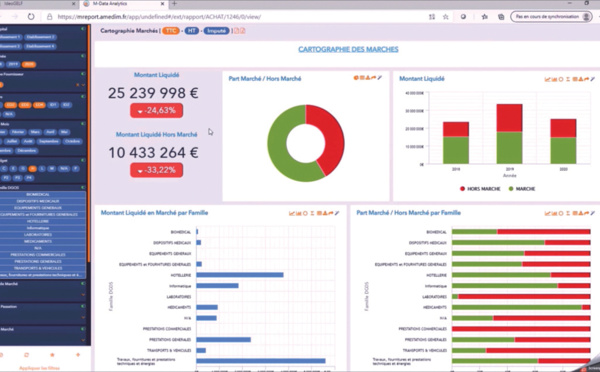This screenshot has width=600, height=372.
Task: Click share arrow icon in Montant Liquidé panel
Action: 587,79
